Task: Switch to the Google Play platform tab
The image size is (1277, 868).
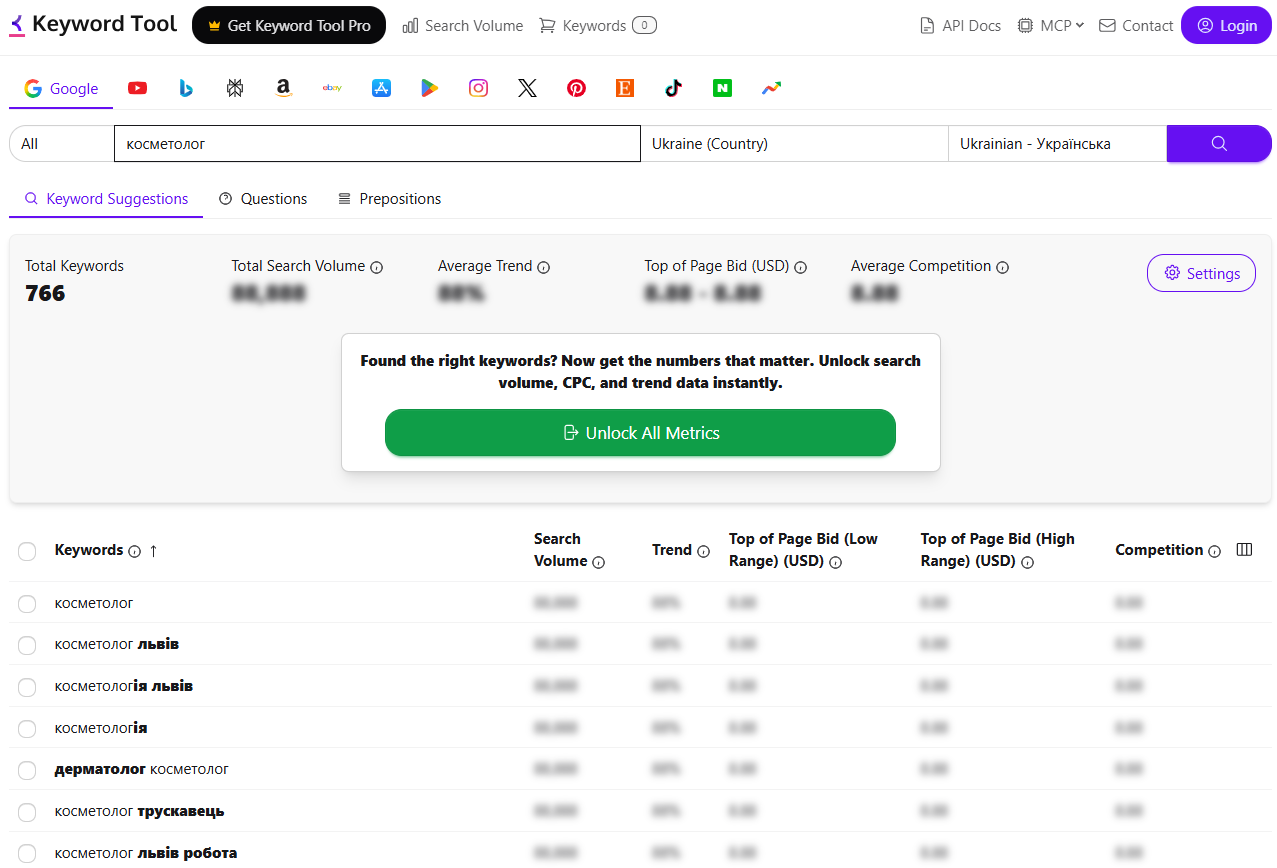Action: pyautogui.click(x=429, y=88)
